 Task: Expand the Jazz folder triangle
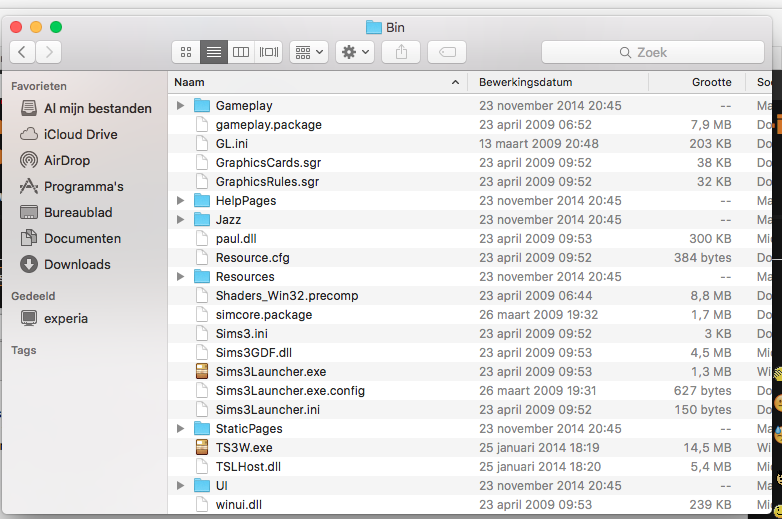pyautogui.click(x=181, y=219)
